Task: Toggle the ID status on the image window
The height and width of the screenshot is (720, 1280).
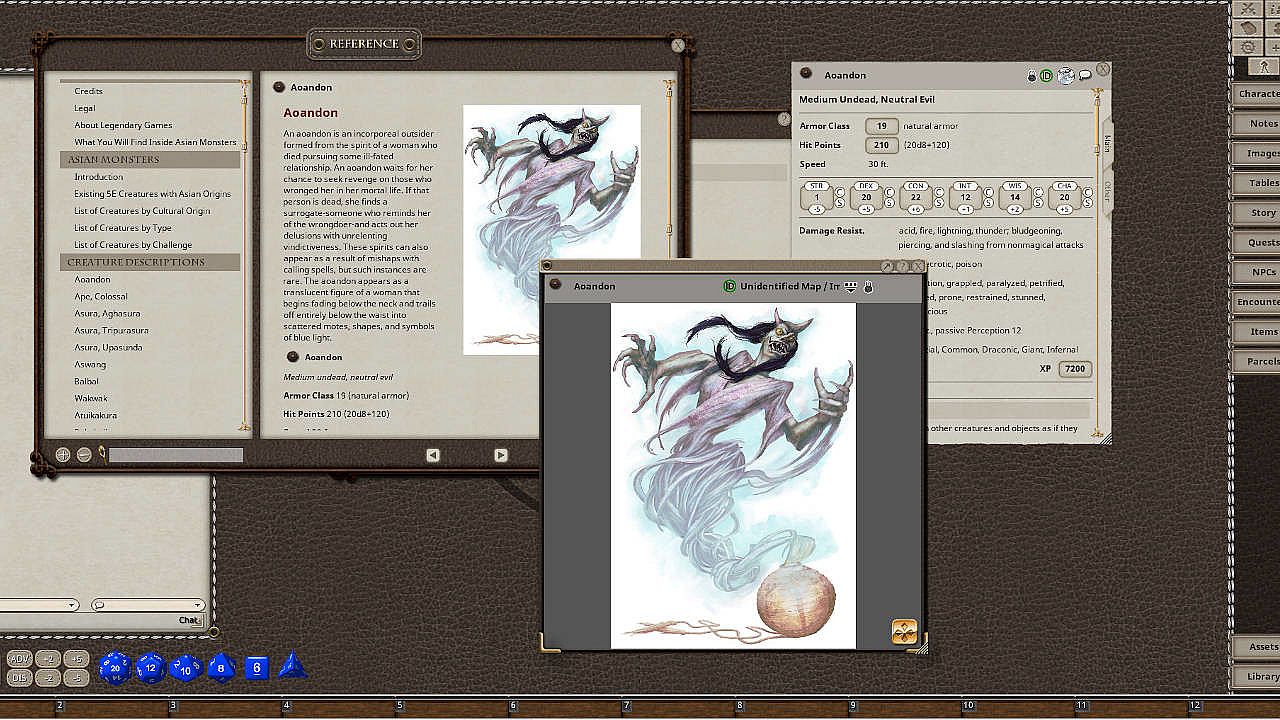Action: coord(730,287)
